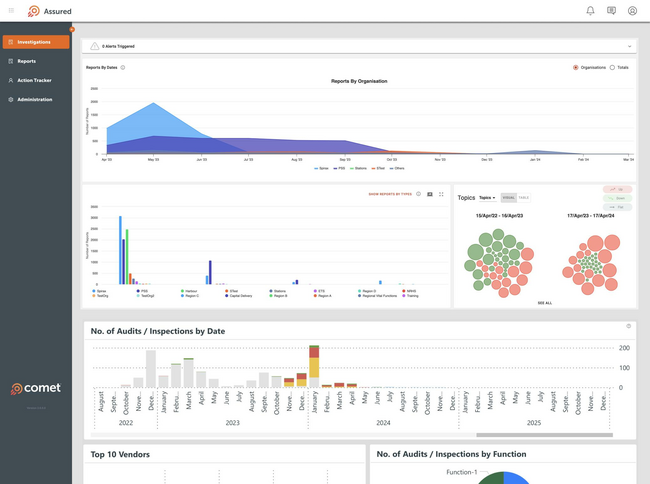Click the tallest blue Spirax bar
Screen dimensions: 650x484
pyautogui.click(x=120, y=250)
